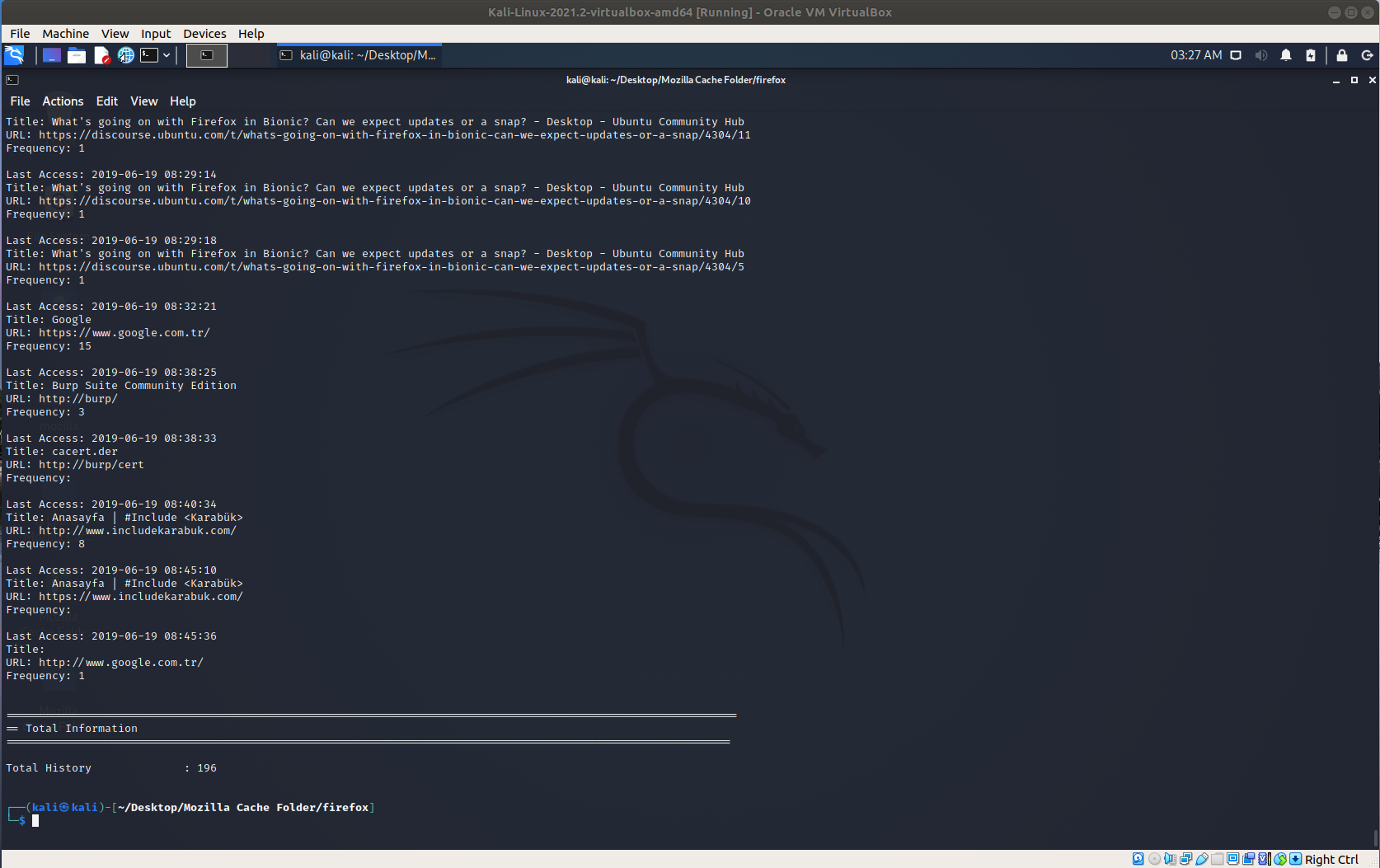Open the terminal File menu

(20, 101)
